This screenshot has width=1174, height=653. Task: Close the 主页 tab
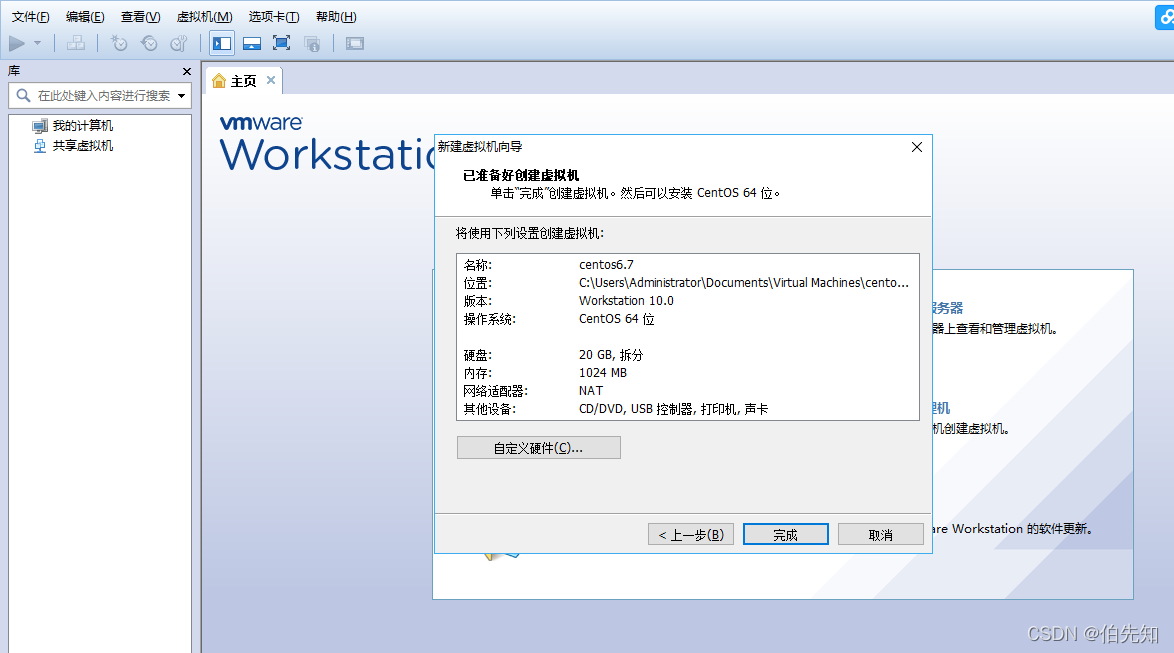(x=271, y=80)
